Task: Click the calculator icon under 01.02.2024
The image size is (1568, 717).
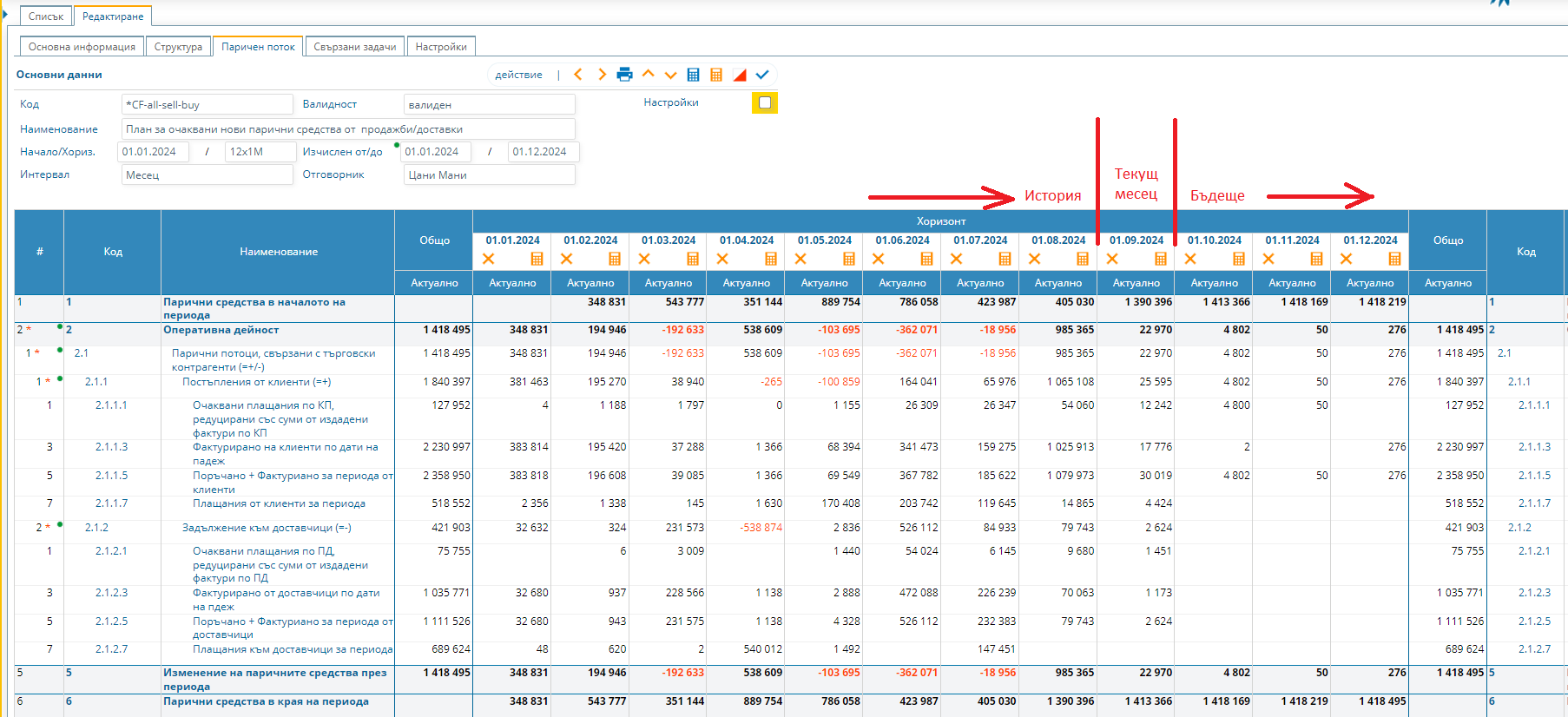Action: (615, 259)
